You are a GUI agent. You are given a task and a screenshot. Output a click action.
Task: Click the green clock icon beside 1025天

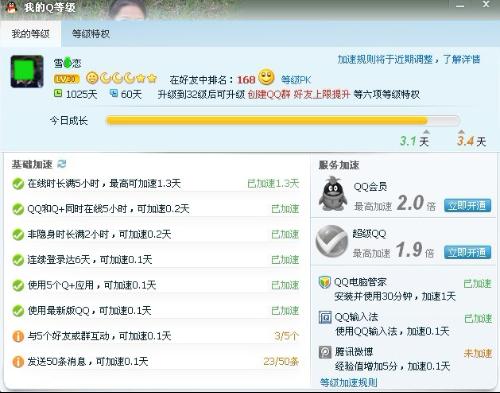[x=58, y=93]
